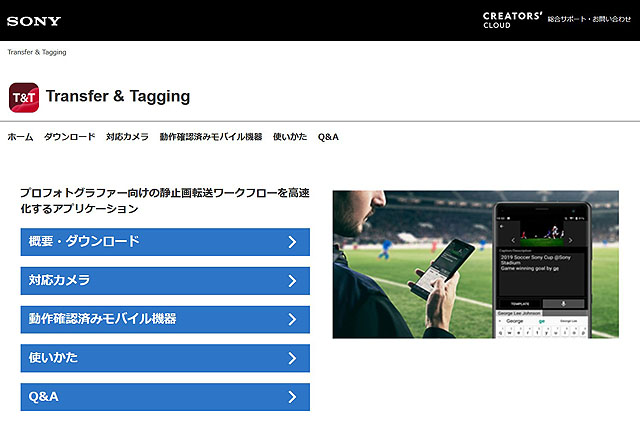Go to the ホーム navigation item
This screenshot has height=423, width=640.
coord(20,136)
